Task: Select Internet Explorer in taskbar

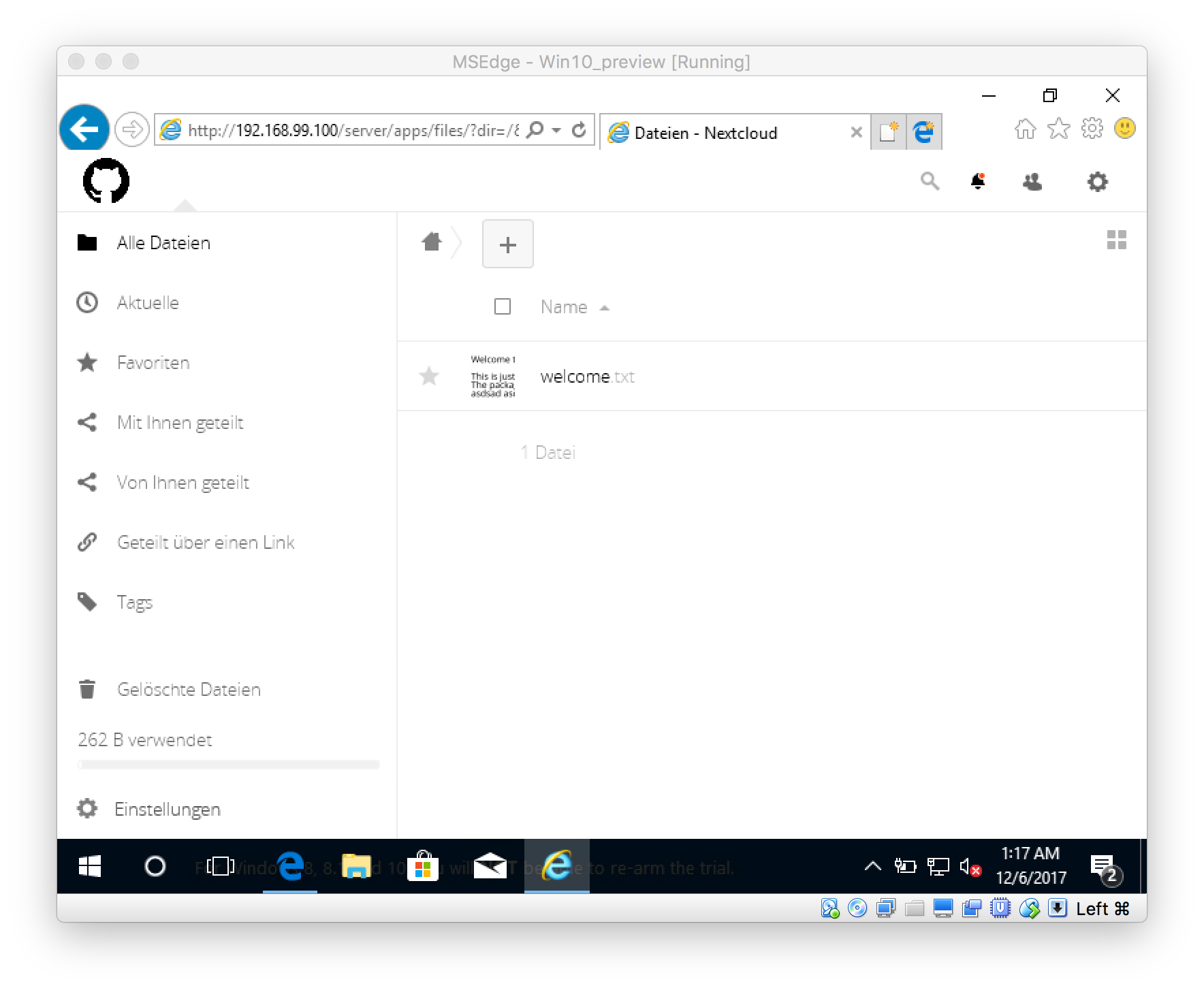Action: [556, 867]
